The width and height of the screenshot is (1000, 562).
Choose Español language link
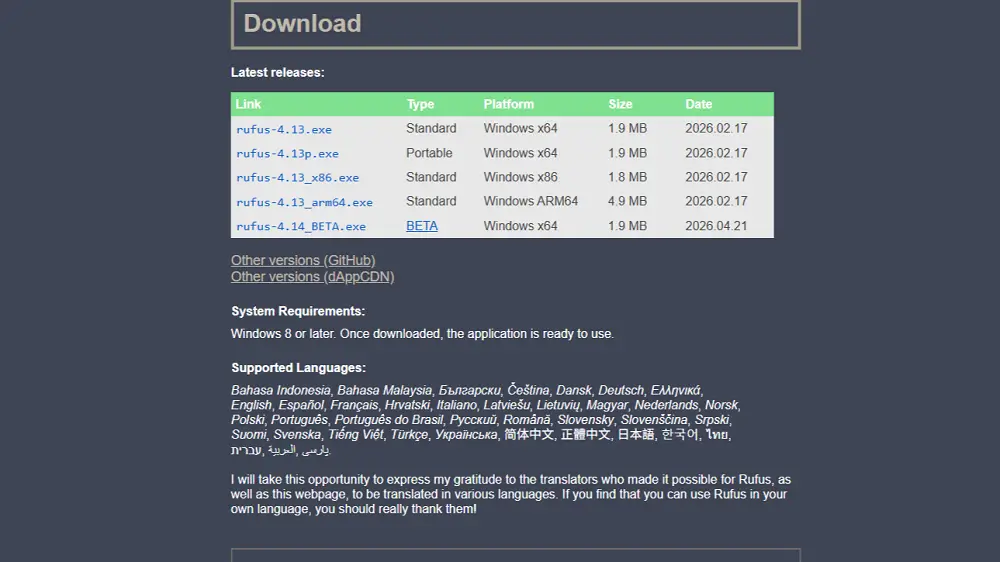(x=300, y=405)
